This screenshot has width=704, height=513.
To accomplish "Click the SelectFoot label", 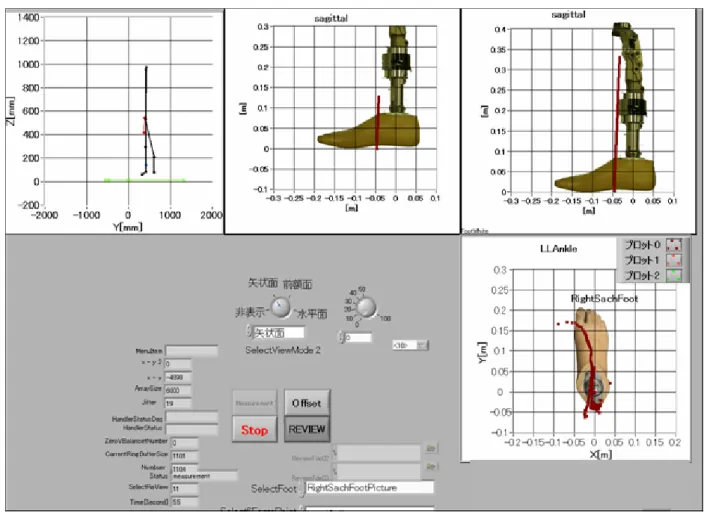I will 274,488.
